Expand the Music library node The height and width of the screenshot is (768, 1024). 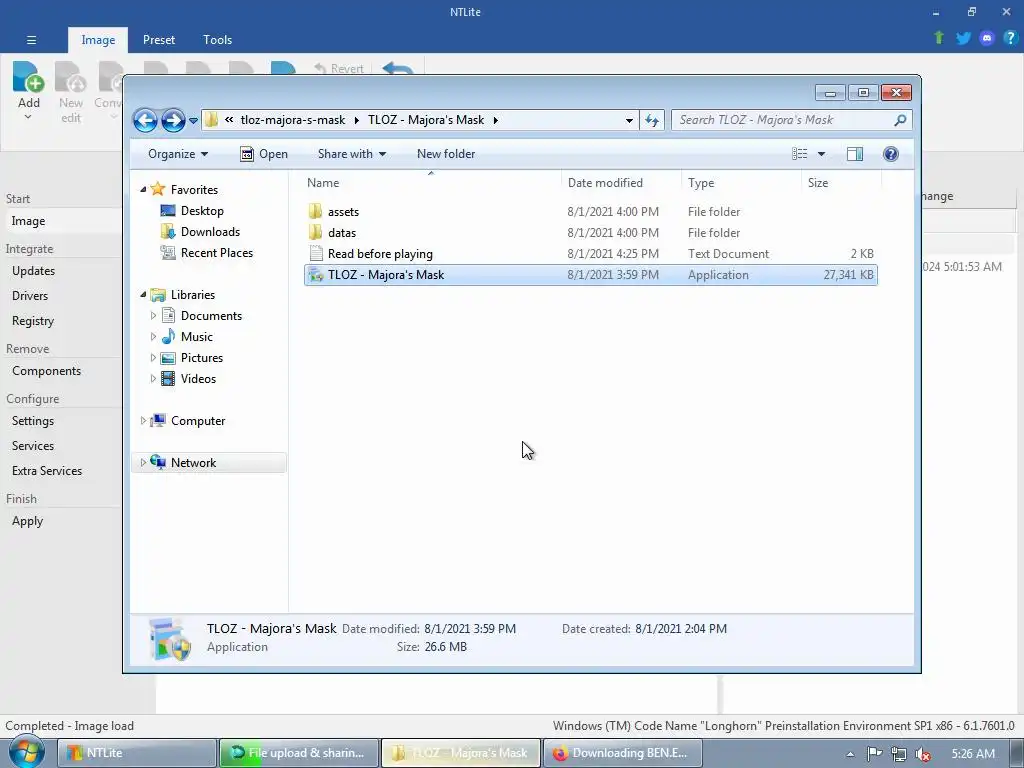tap(153, 336)
